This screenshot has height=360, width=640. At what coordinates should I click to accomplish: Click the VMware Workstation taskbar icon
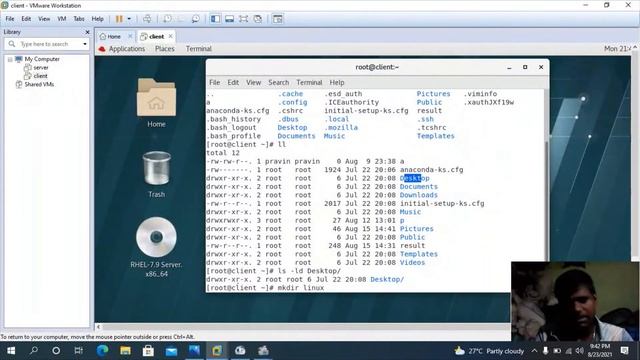click(x=217, y=351)
